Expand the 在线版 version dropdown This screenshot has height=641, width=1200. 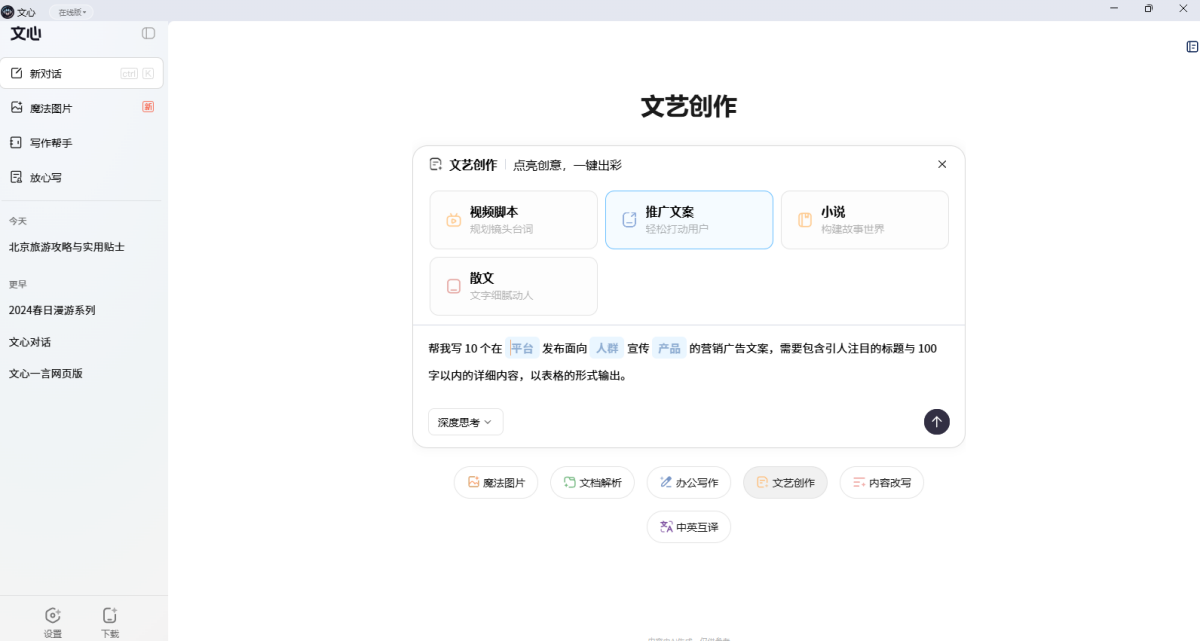pyautogui.click(x=72, y=12)
